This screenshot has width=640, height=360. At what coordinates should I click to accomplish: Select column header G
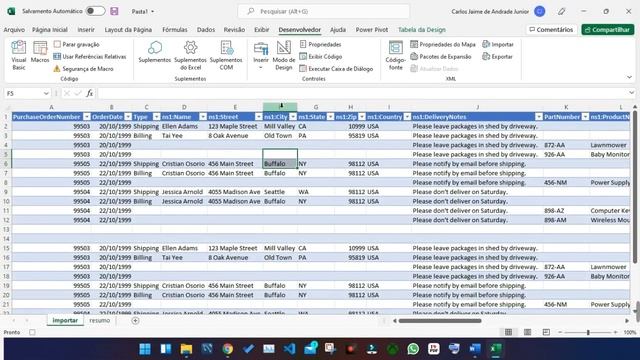pos(316,107)
